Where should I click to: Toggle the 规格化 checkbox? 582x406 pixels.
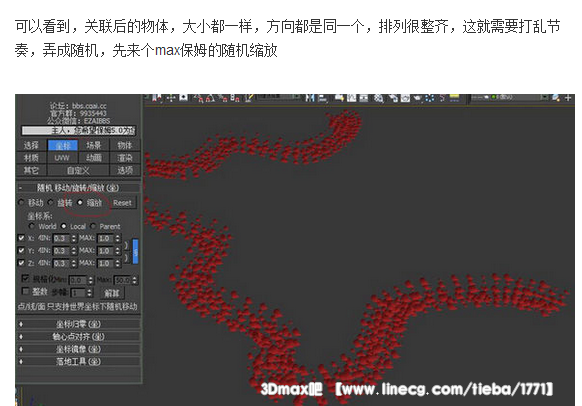25,278
